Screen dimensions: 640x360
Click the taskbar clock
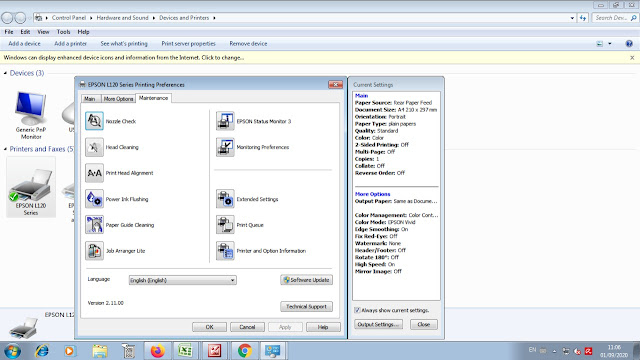point(613,351)
